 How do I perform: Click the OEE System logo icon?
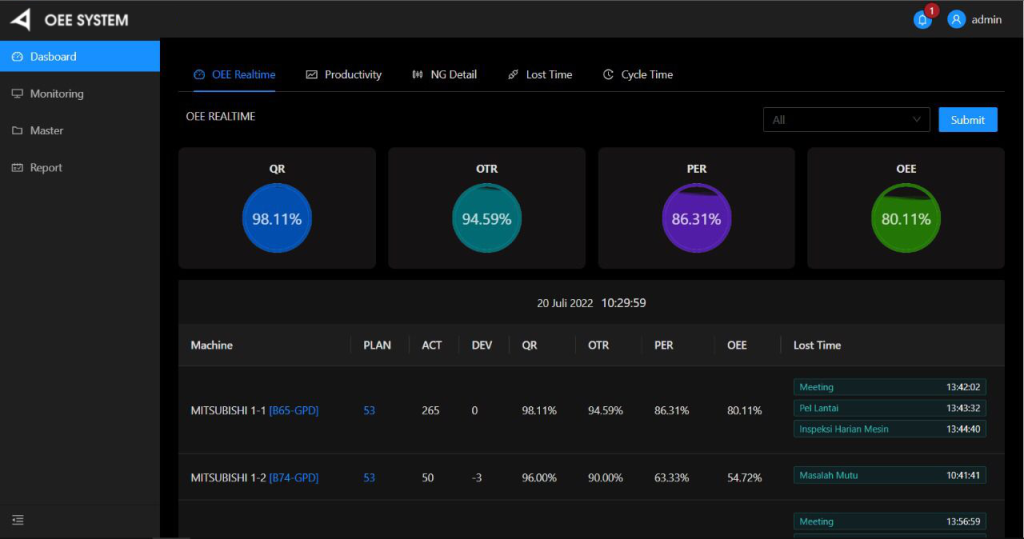coord(21,19)
